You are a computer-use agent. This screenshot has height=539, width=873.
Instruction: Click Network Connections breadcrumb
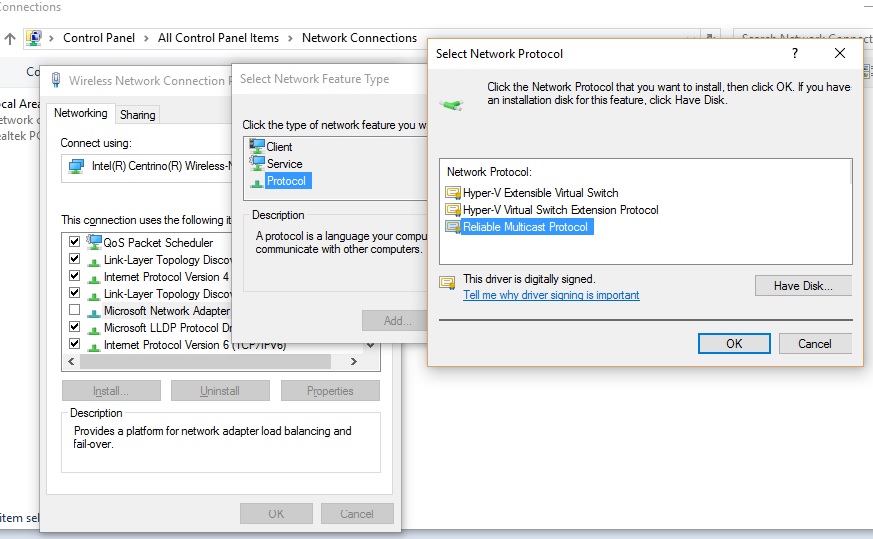(359, 38)
